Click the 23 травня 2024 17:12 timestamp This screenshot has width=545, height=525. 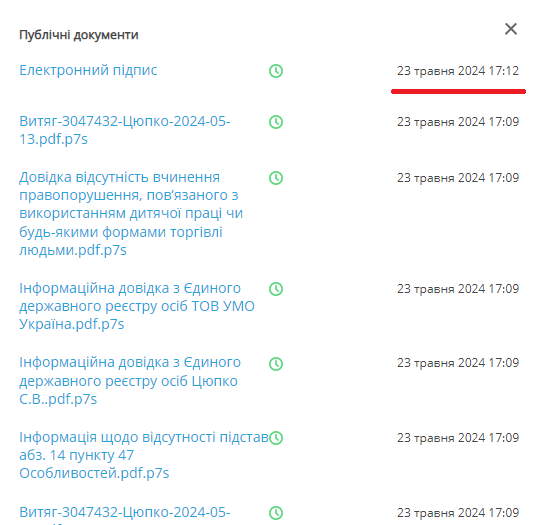tap(458, 71)
